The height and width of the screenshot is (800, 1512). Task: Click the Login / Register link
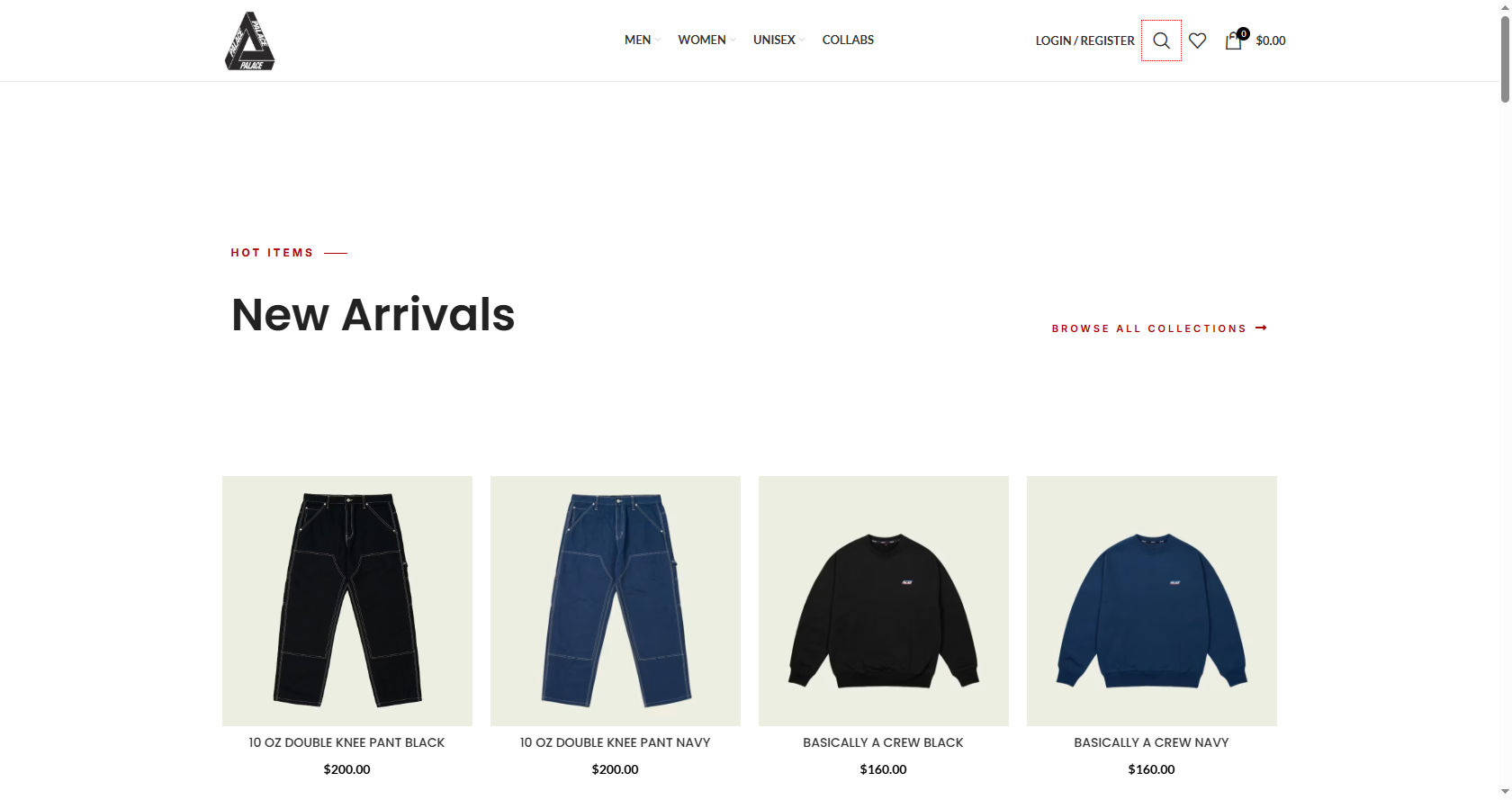pyautogui.click(x=1084, y=40)
